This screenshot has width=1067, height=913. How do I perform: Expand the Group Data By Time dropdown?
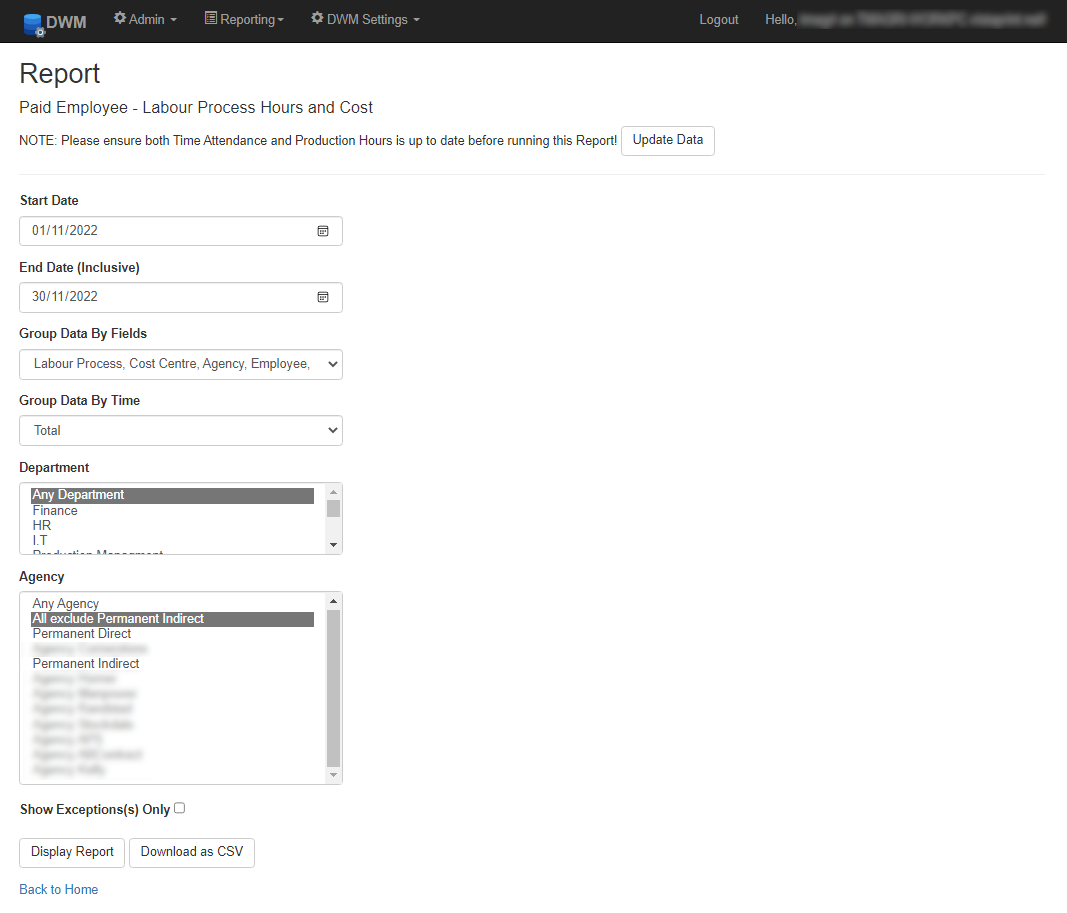coord(181,431)
